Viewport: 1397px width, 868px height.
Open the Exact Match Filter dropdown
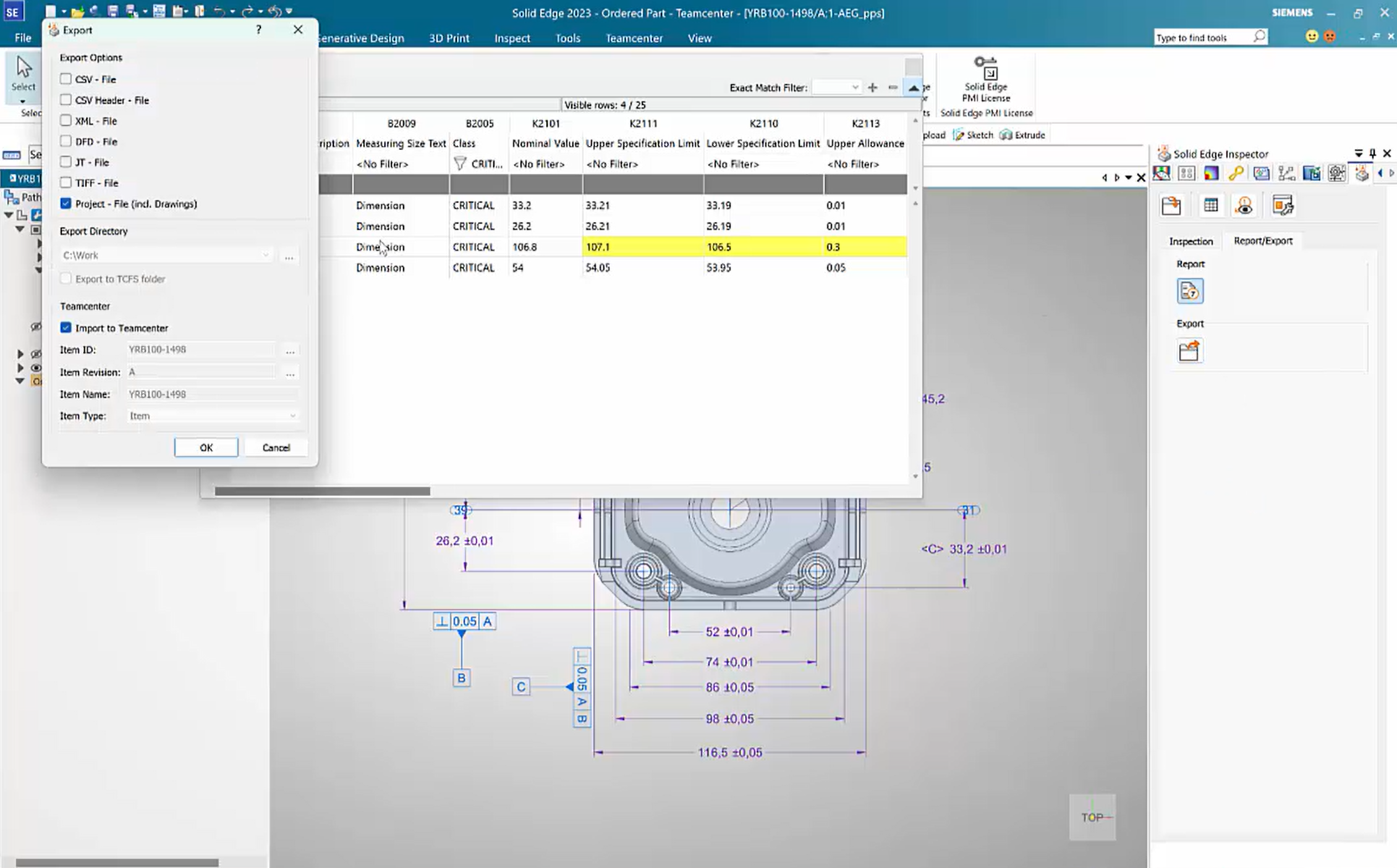[855, 88]
